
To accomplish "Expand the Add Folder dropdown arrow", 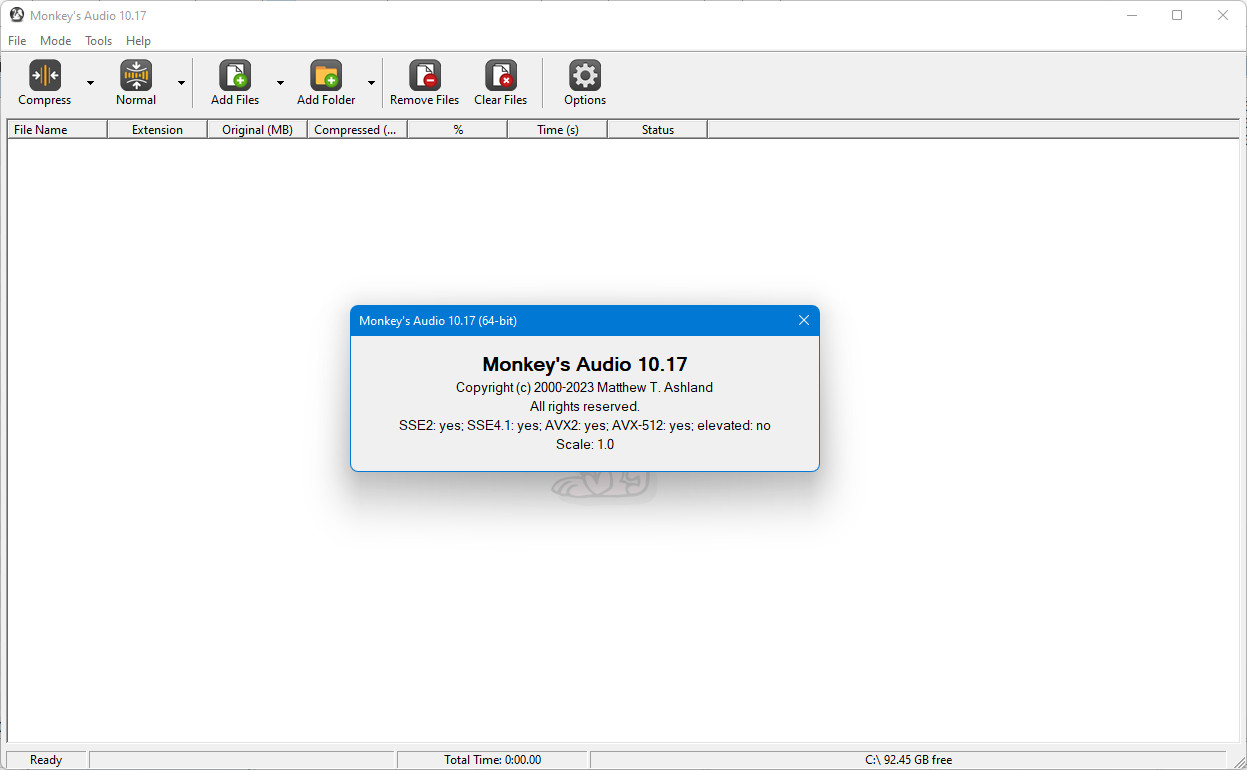I will (371, 83).
